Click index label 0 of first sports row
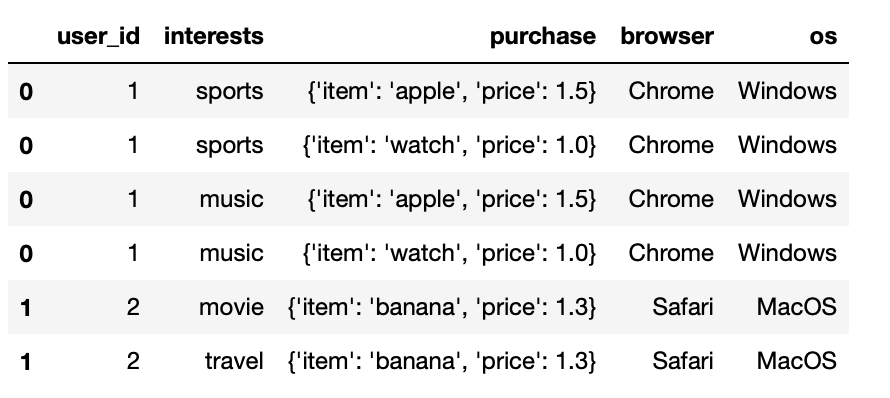This screenshot has height=398, width=890. click(26, 91)
